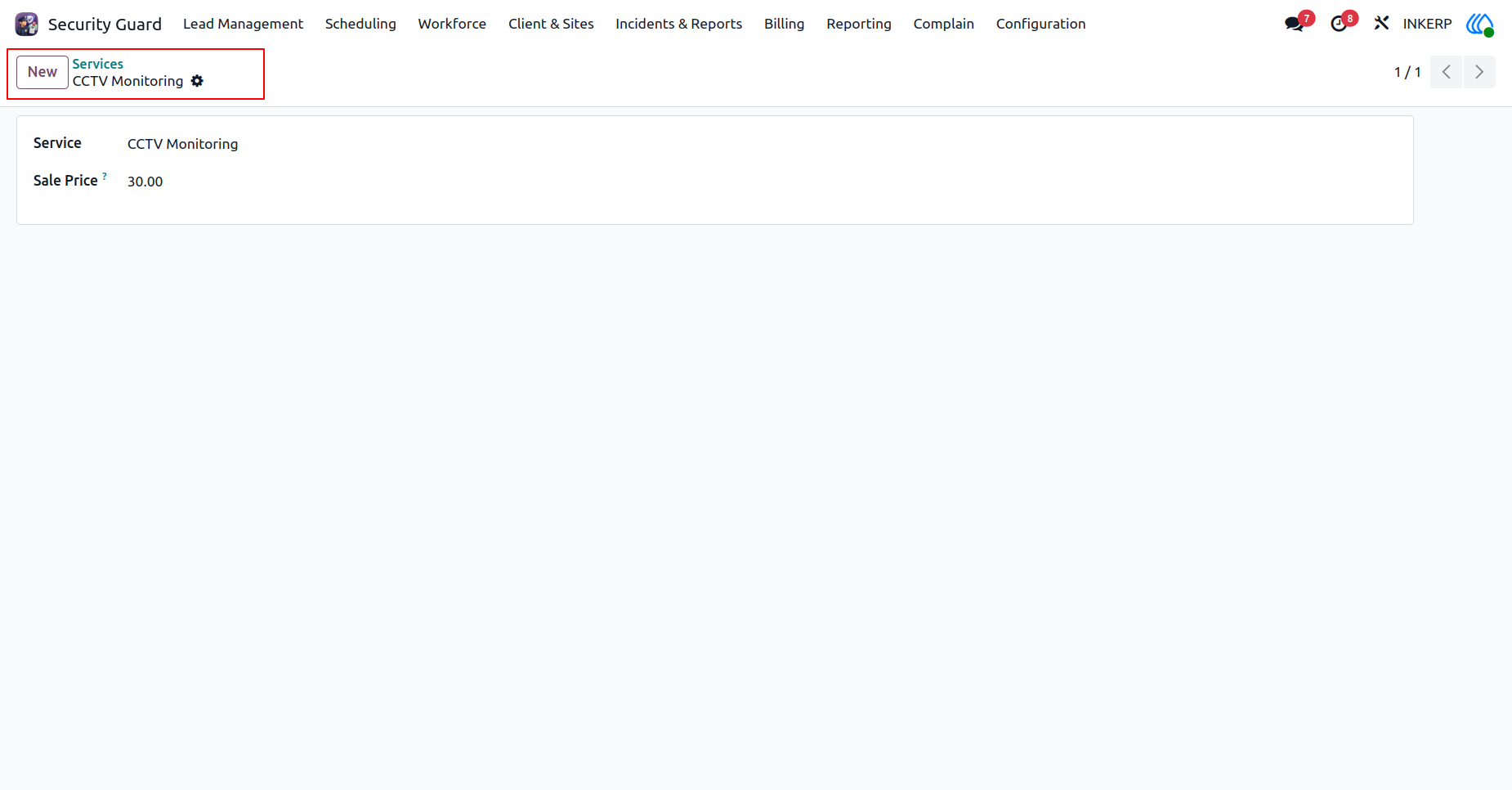Open the gear actions menu beside CCTV Monitoring

coord(197,81)
